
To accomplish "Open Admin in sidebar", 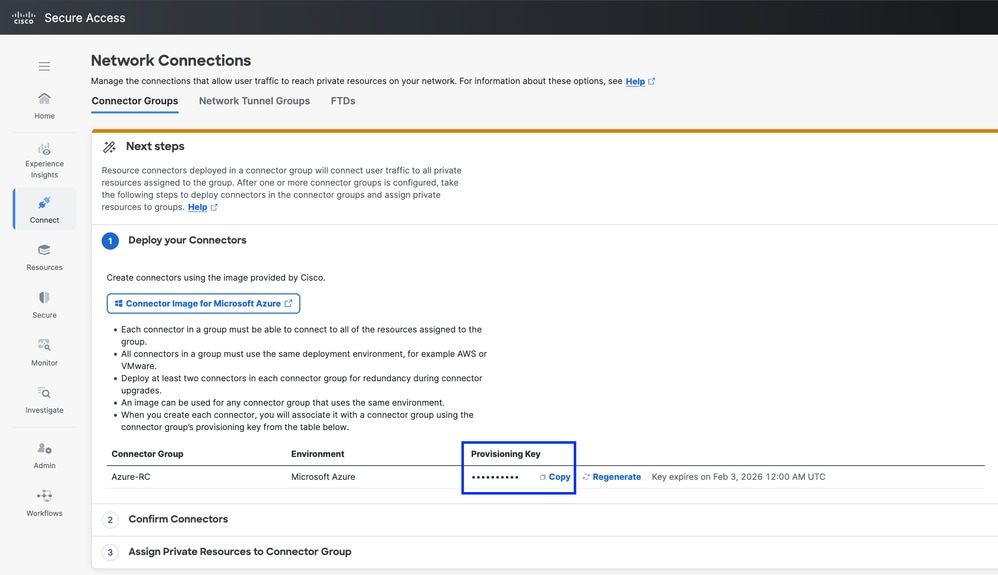I will 44,456.
